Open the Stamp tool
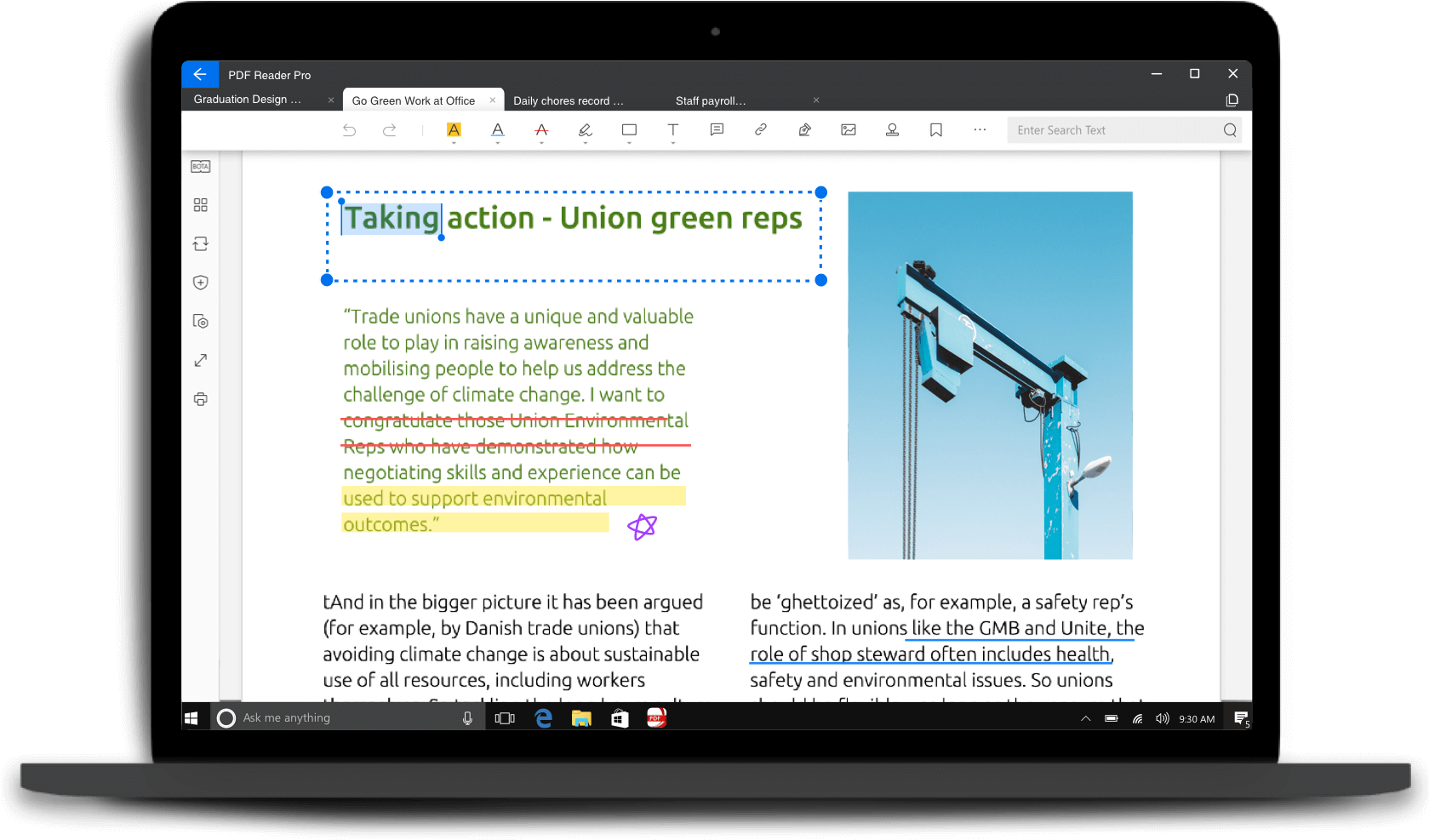Screen dimensions: 1429x840 click(x=892, y=129)
